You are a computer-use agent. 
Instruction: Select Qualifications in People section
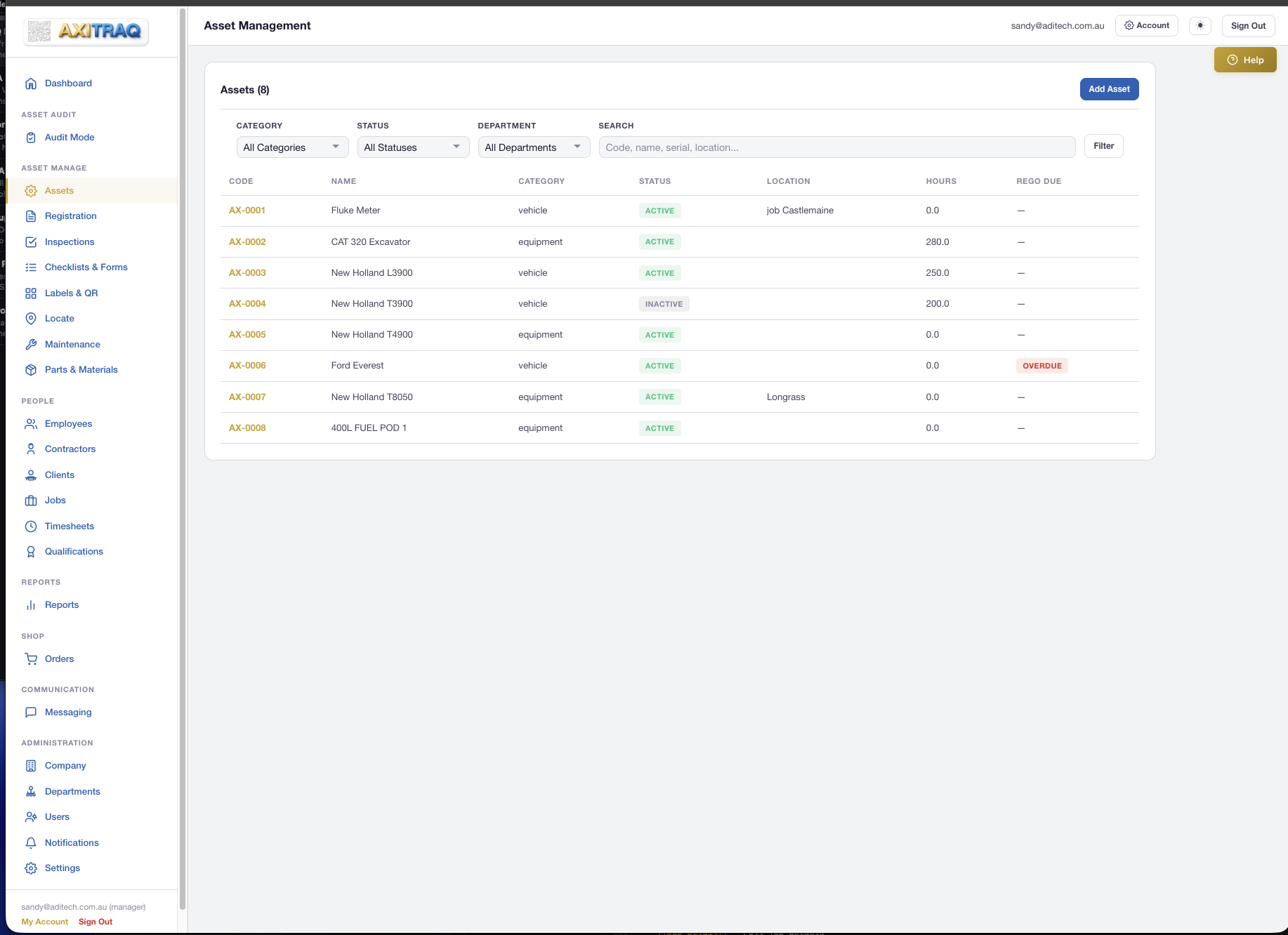pos(74,552)
